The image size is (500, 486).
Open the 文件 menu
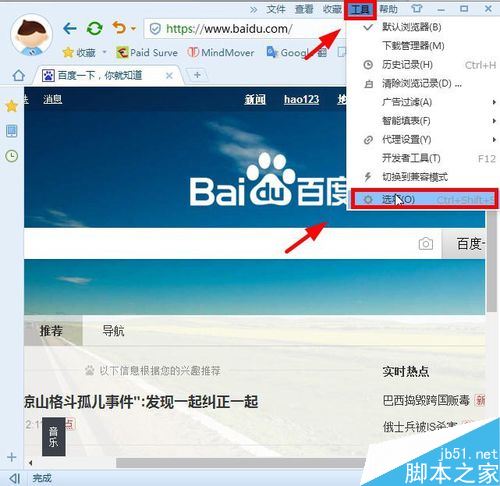pos(276,9)
